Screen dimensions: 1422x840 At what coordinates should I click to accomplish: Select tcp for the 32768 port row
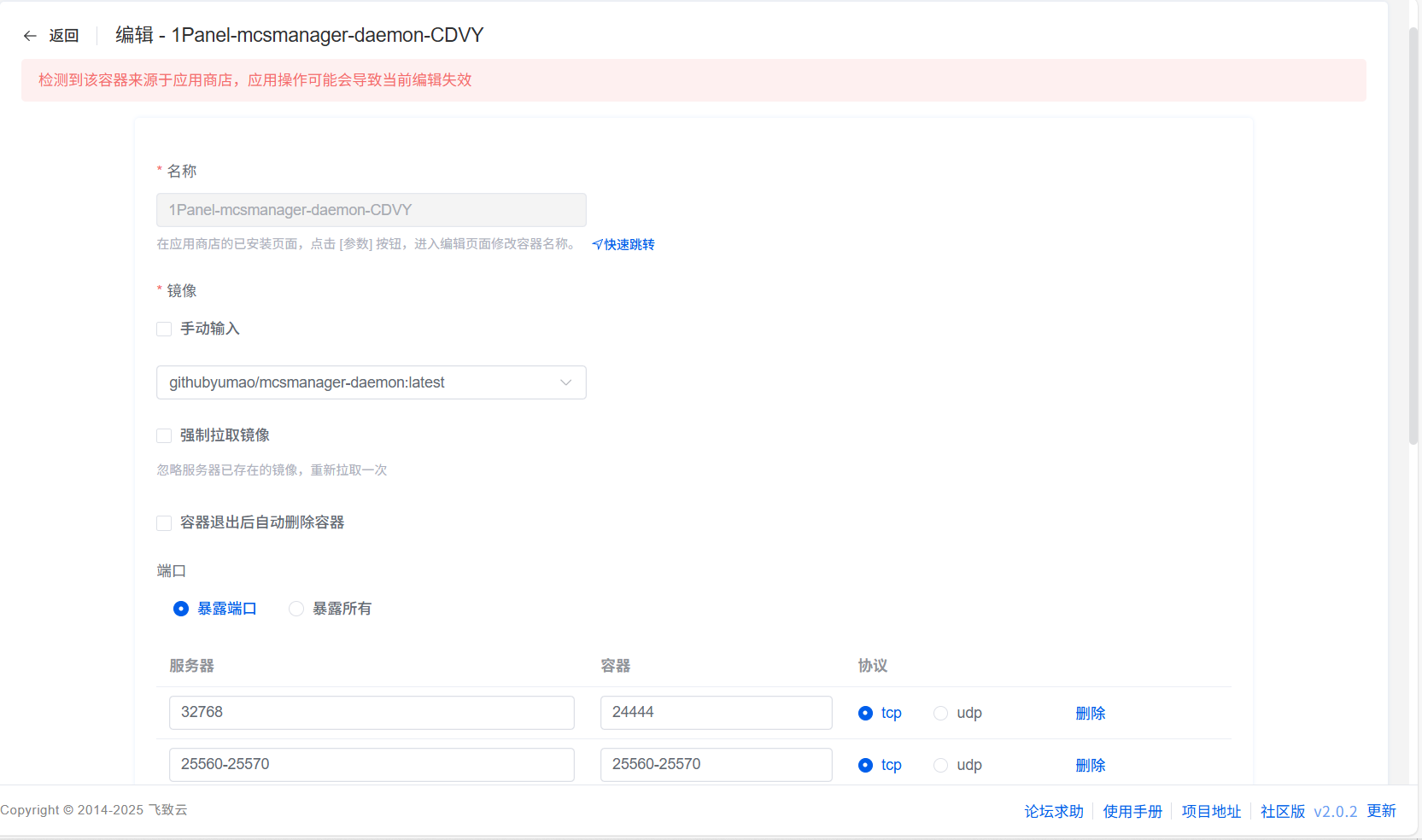(865, 714)
